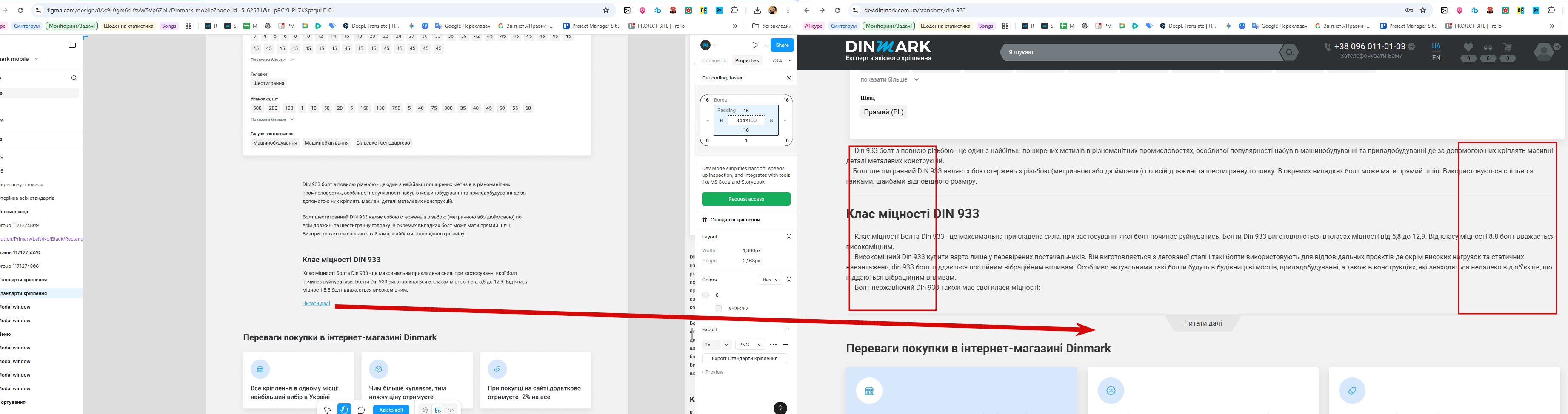The image size is (1568, 414).
Task: Click the Ask to edit button
Action: tap(391, 410)
